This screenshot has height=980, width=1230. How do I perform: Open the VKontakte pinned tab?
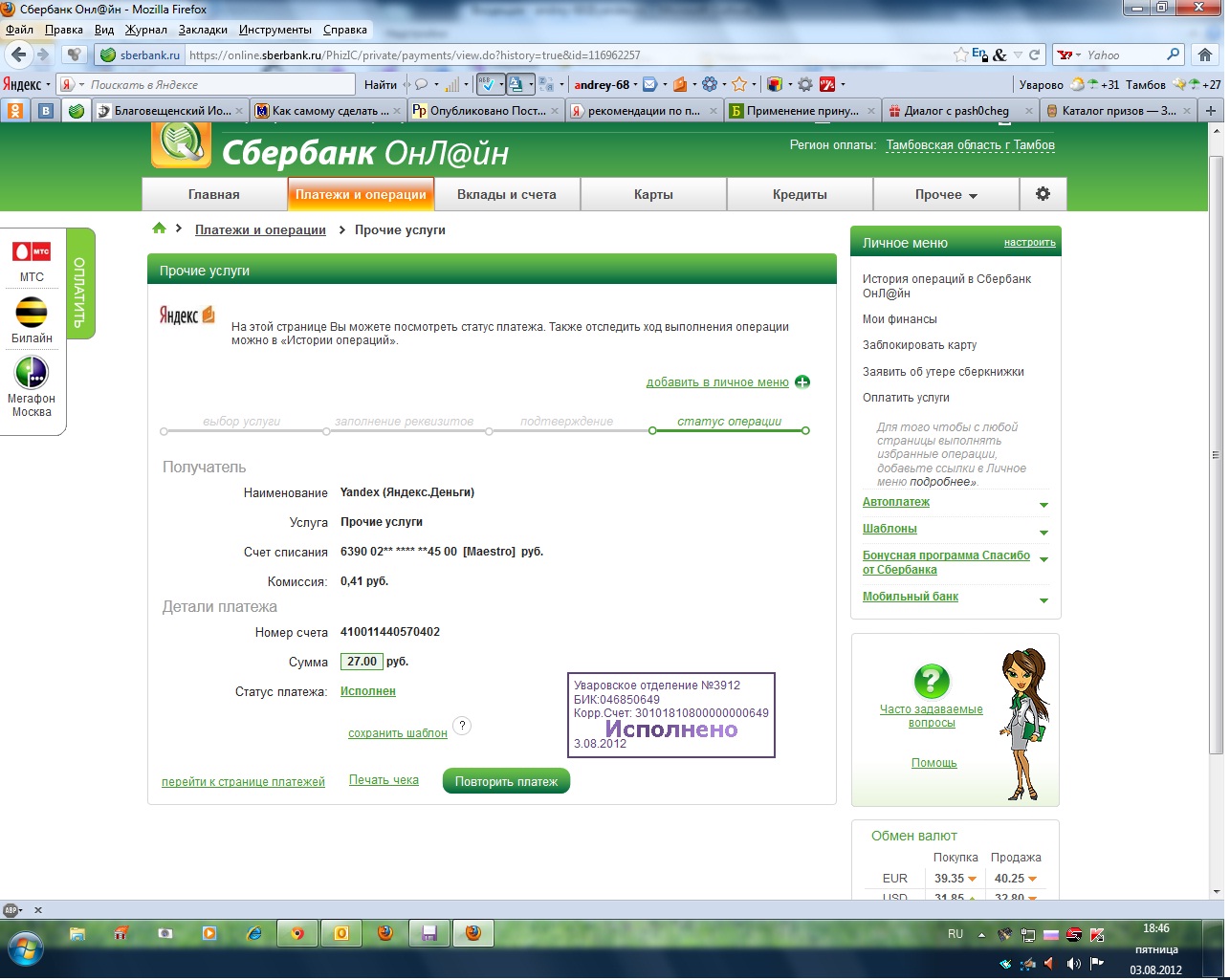pos(46,110)
